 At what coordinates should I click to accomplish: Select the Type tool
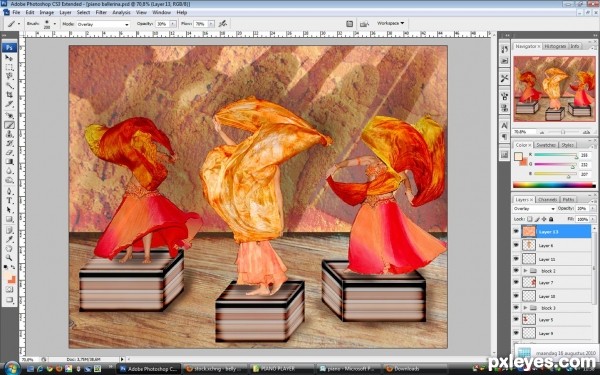pyautogui.click(x=9, y=201)
